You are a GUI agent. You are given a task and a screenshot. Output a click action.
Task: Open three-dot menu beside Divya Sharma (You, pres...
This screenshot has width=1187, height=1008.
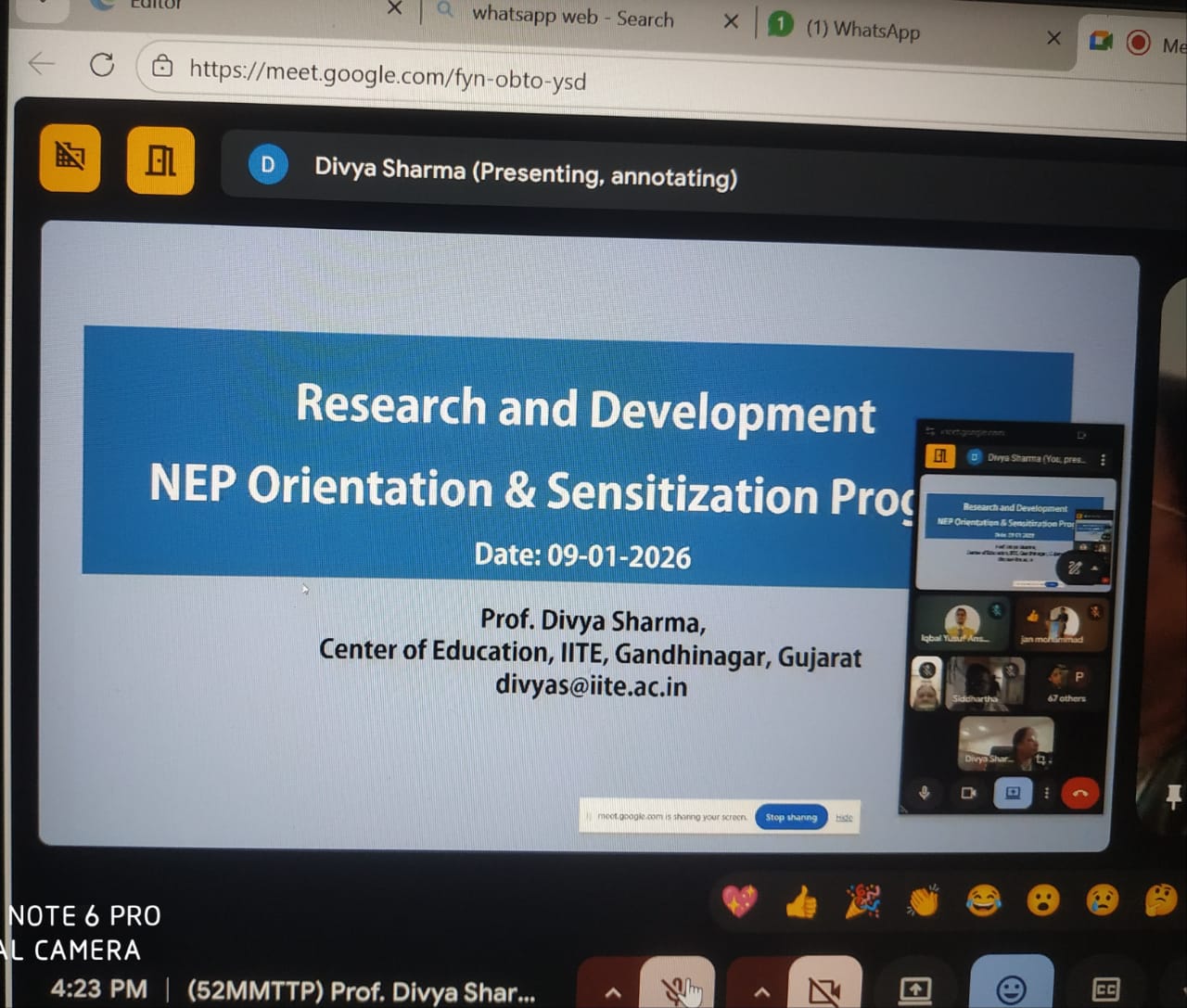(x=1103, y=459)
